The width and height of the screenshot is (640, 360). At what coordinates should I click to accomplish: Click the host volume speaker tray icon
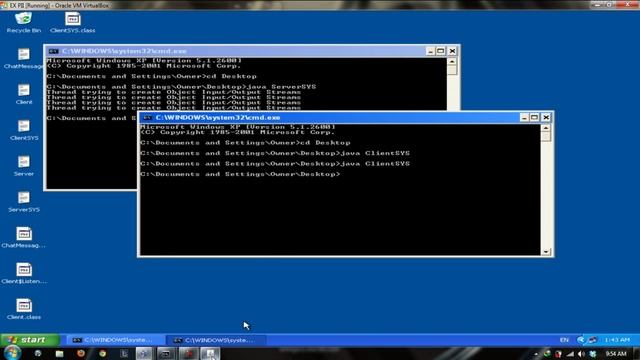581,354
